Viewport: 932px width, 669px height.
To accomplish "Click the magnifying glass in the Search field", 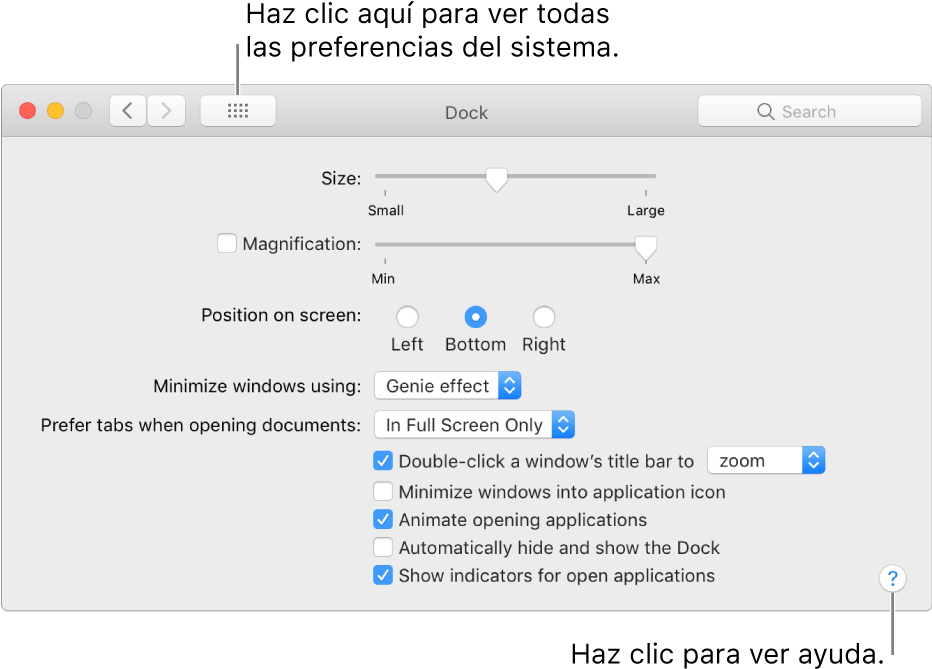I will 765,110.
